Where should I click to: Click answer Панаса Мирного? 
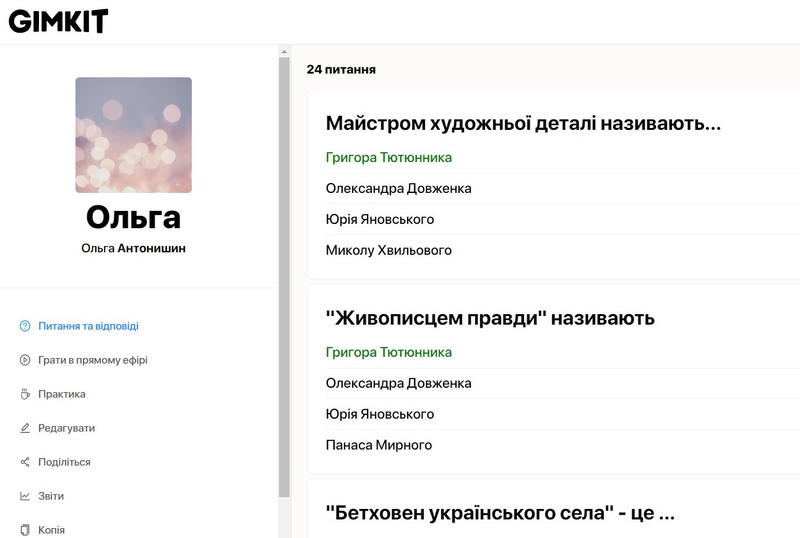click(379, 445)
